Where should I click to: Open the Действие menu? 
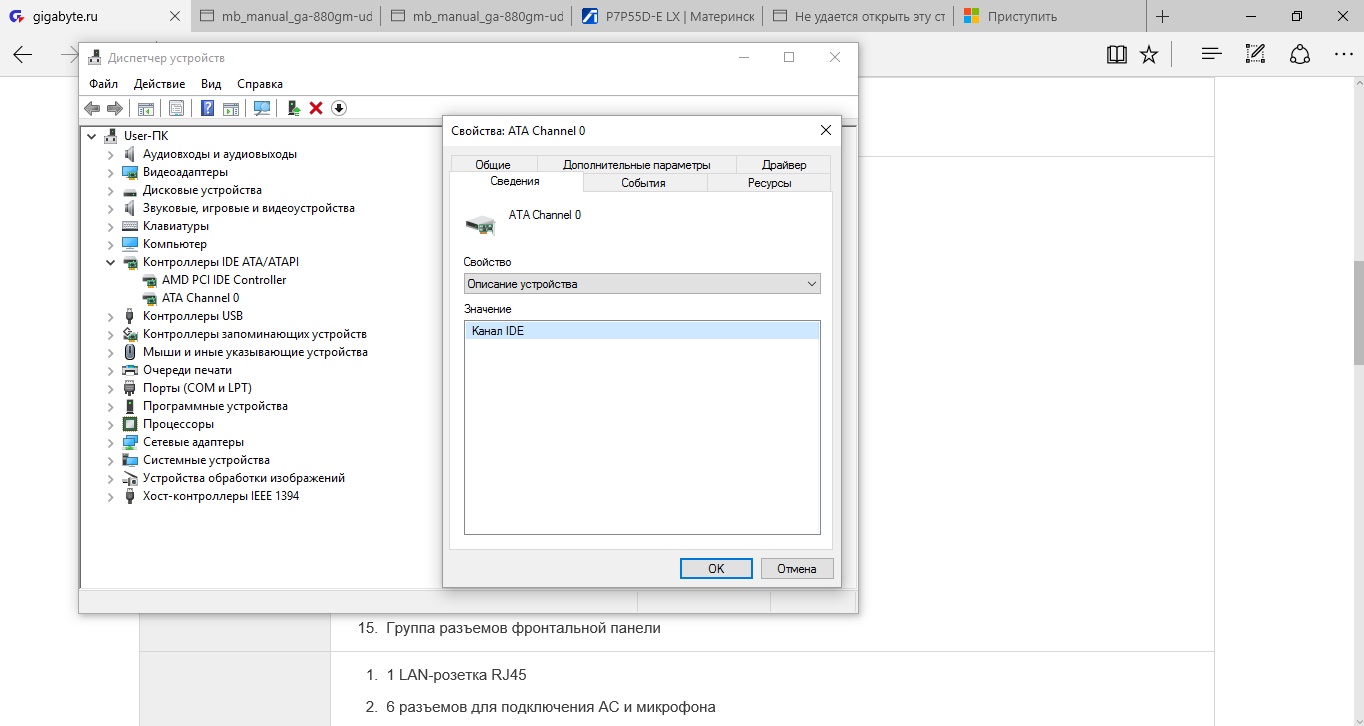point(159,84)
